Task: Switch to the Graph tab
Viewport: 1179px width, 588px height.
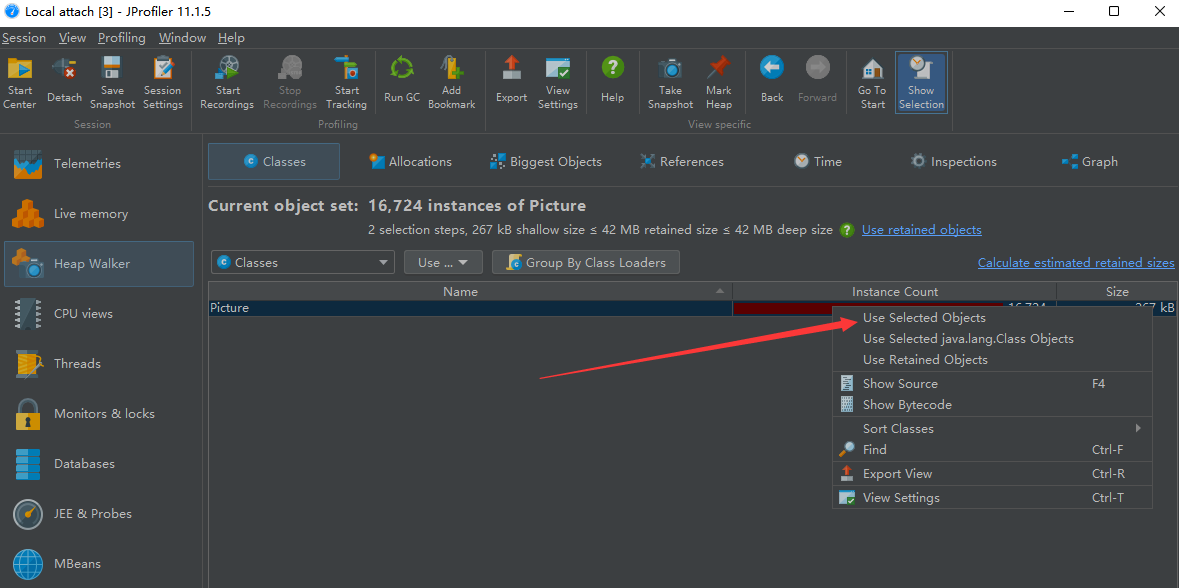Action: (1089, 162)
